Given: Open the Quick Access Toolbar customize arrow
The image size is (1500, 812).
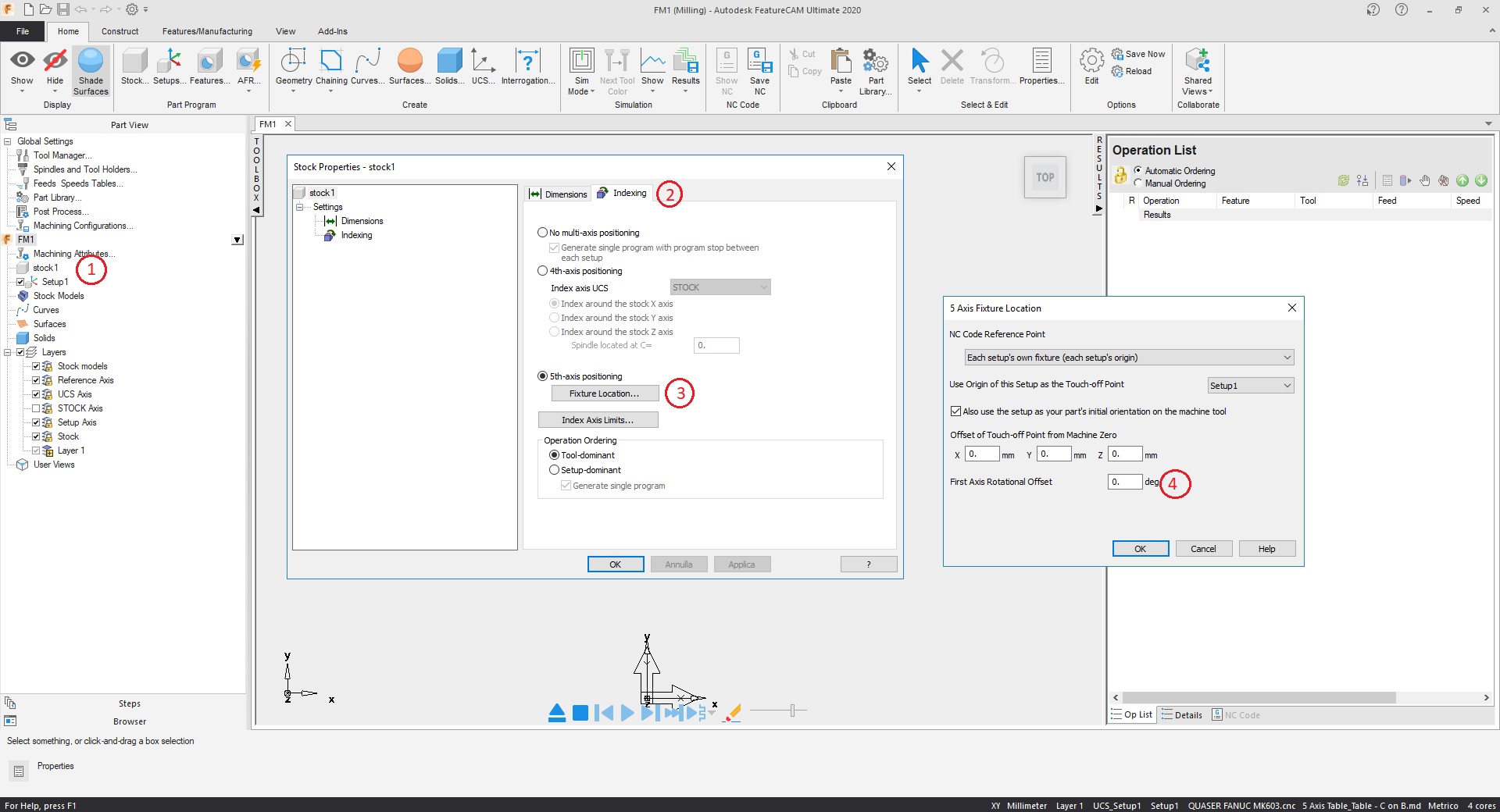Looking at the screenshot, I should pos(145,10).
